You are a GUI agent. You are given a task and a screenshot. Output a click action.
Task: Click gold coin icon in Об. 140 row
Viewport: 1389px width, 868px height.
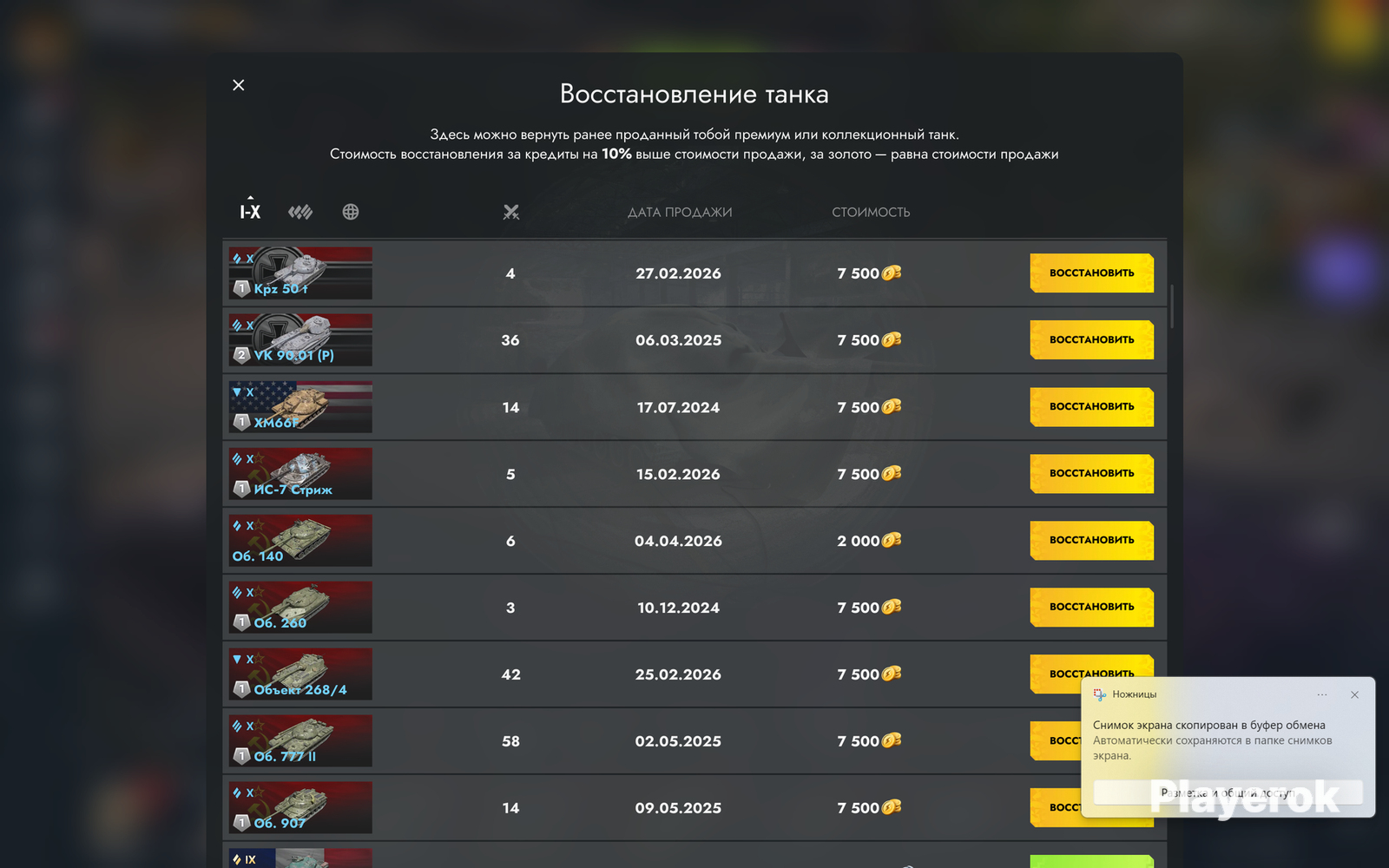coord(892,540)
